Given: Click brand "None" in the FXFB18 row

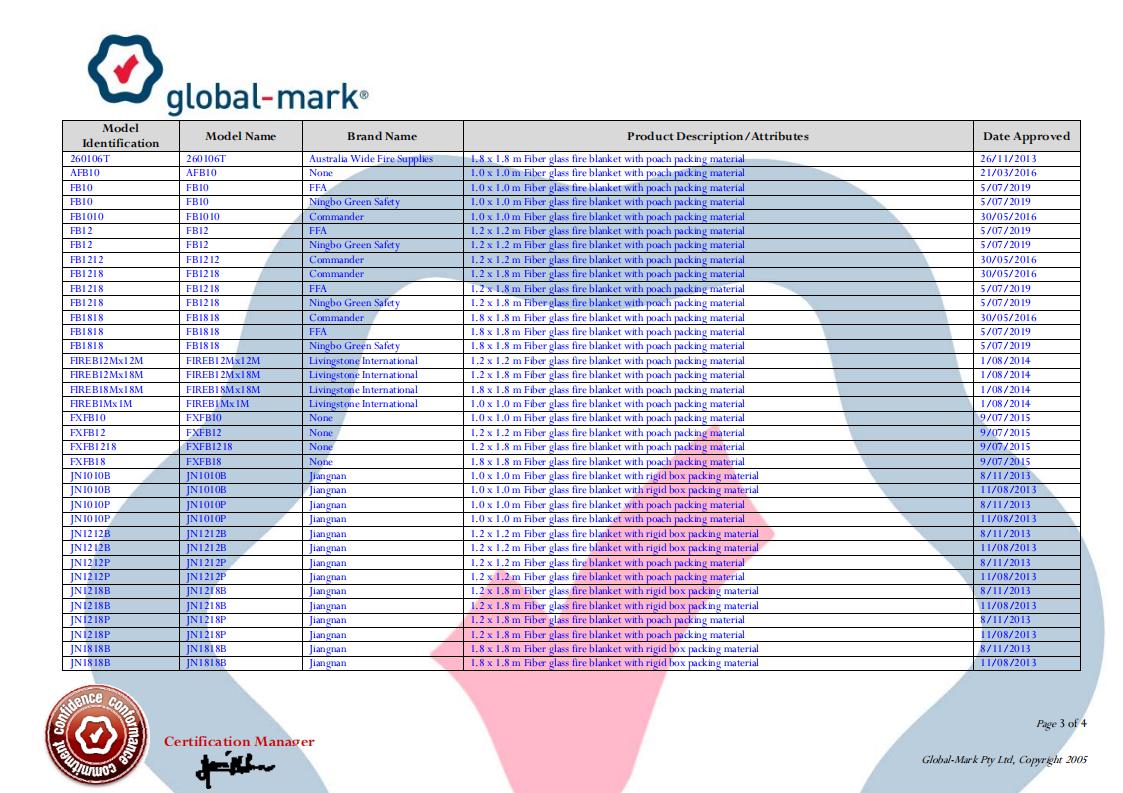Looking at the screenshot, I should coord(321,461).
